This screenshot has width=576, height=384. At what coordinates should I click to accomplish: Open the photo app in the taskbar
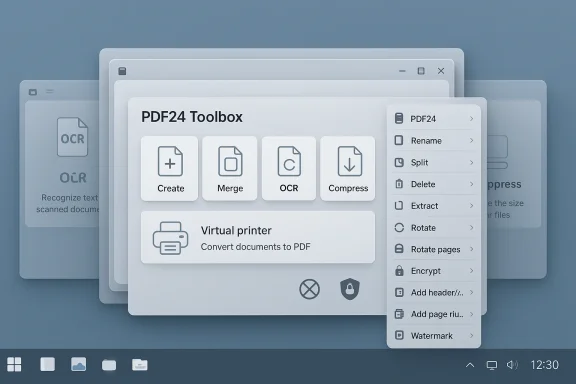coord(79,365)
